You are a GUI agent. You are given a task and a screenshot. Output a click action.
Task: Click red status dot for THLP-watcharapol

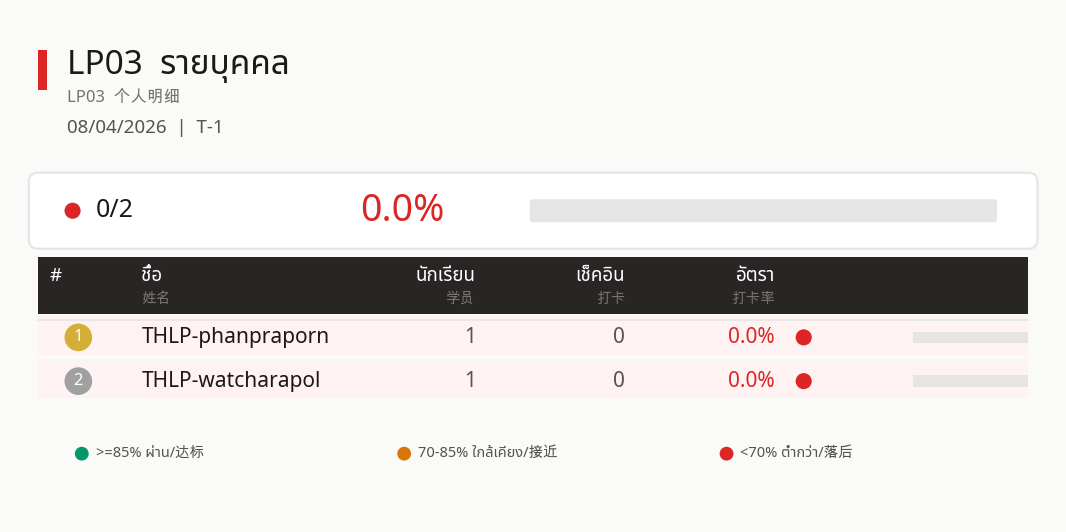click(x=803, y=381)
